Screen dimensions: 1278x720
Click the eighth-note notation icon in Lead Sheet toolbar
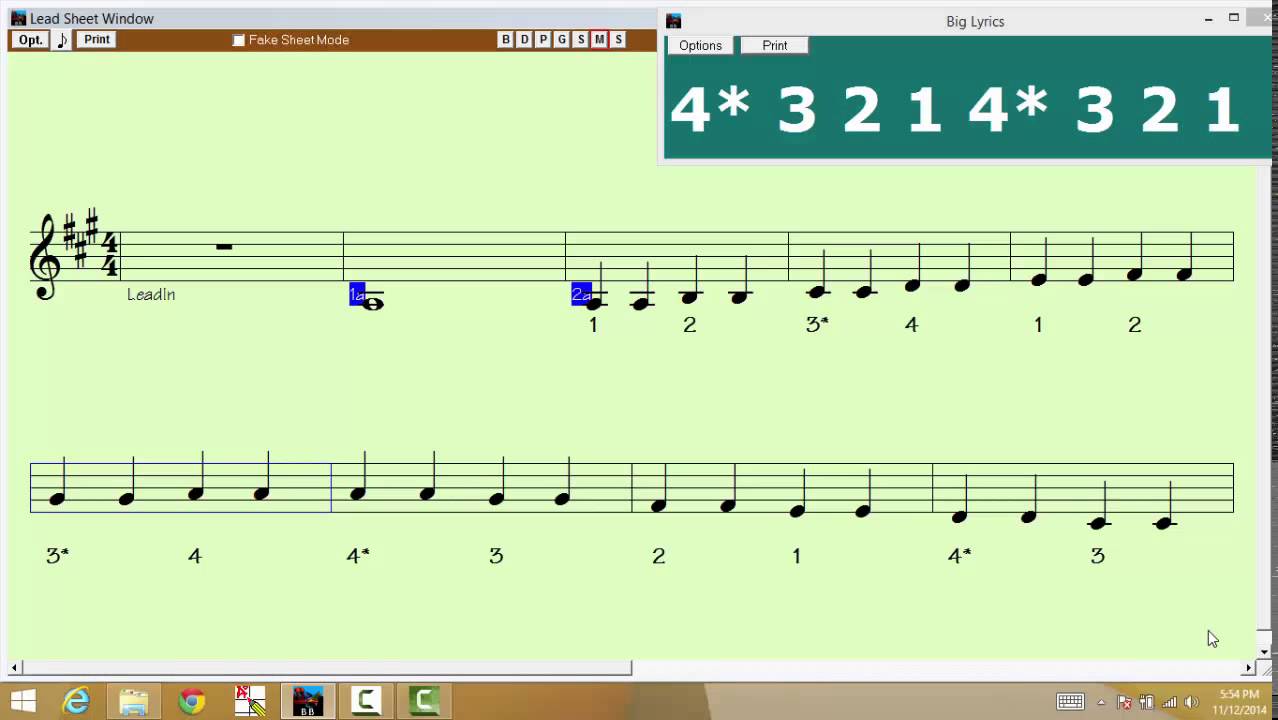point(62,40)
